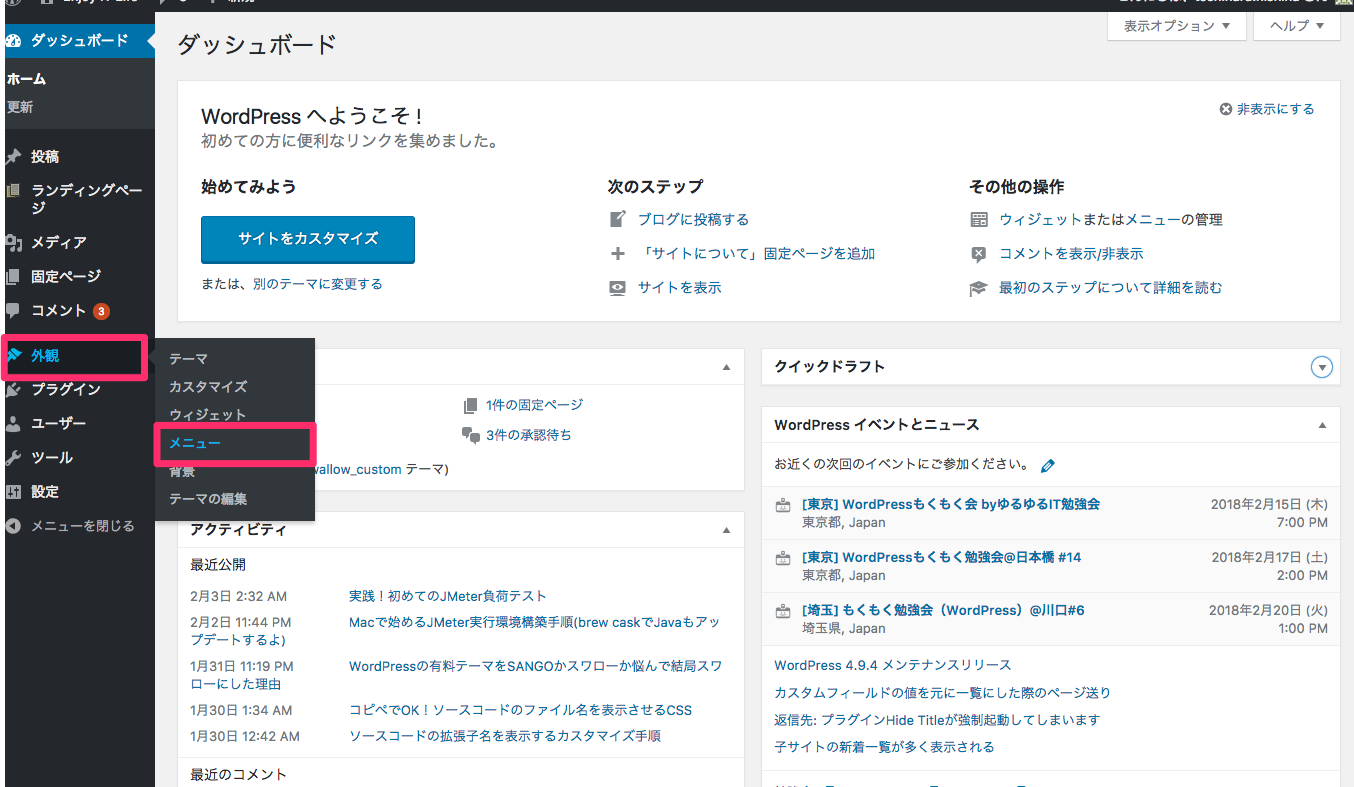This screenshot has width=1354, height=787.
Task: Open the 実践！初めてのJMeter負荷テスト post link
Action: point(447,597)
